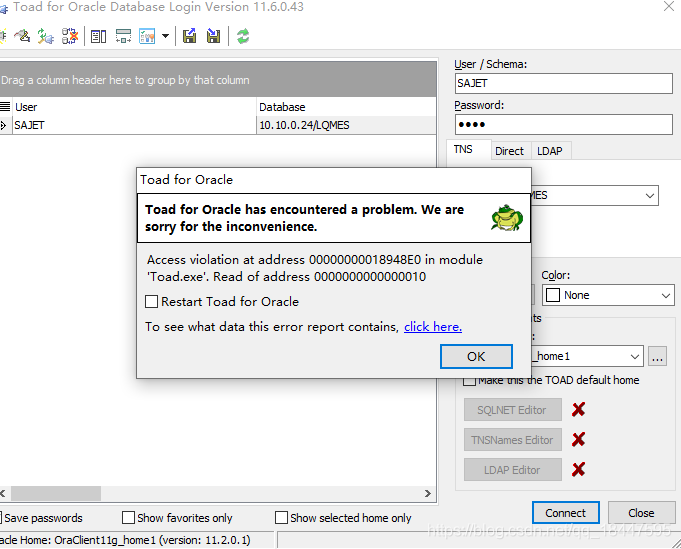The width and height of the screenshot is (681, 549).
Task: Click into the Password field
Action: point(563,124)
